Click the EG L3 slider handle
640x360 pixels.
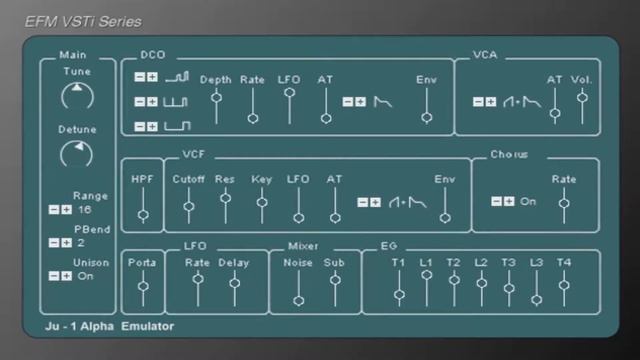(537, 300)
